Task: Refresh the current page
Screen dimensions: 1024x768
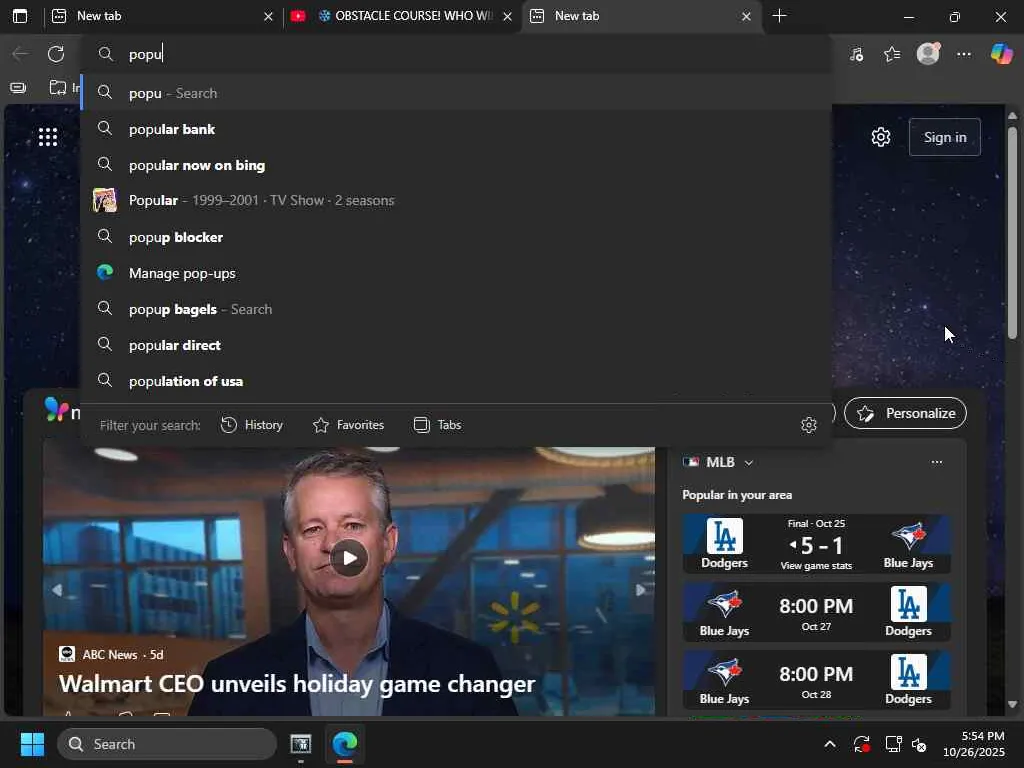Action: click(56, 54)
